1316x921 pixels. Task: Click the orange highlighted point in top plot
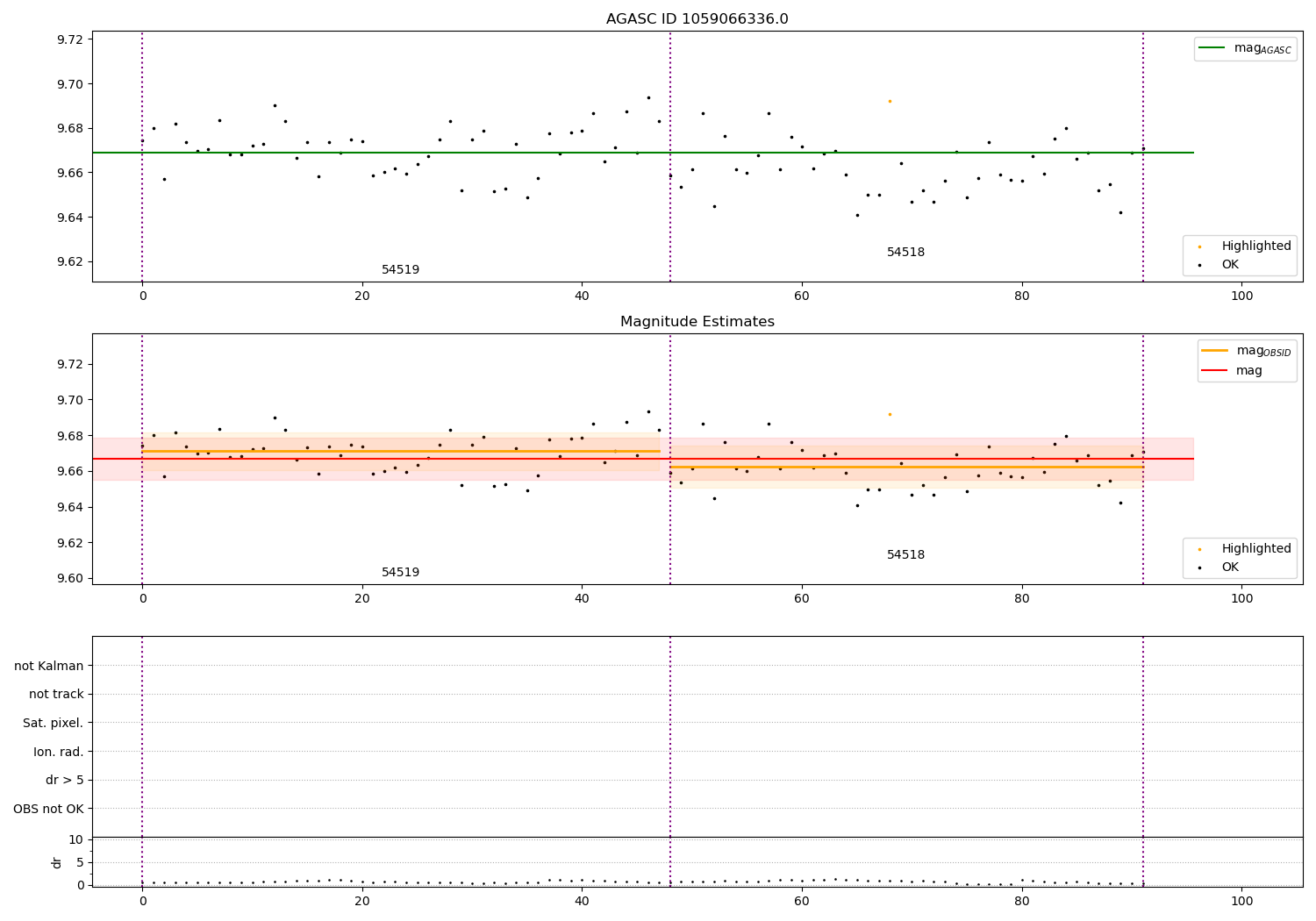click(x=890, y=101)
